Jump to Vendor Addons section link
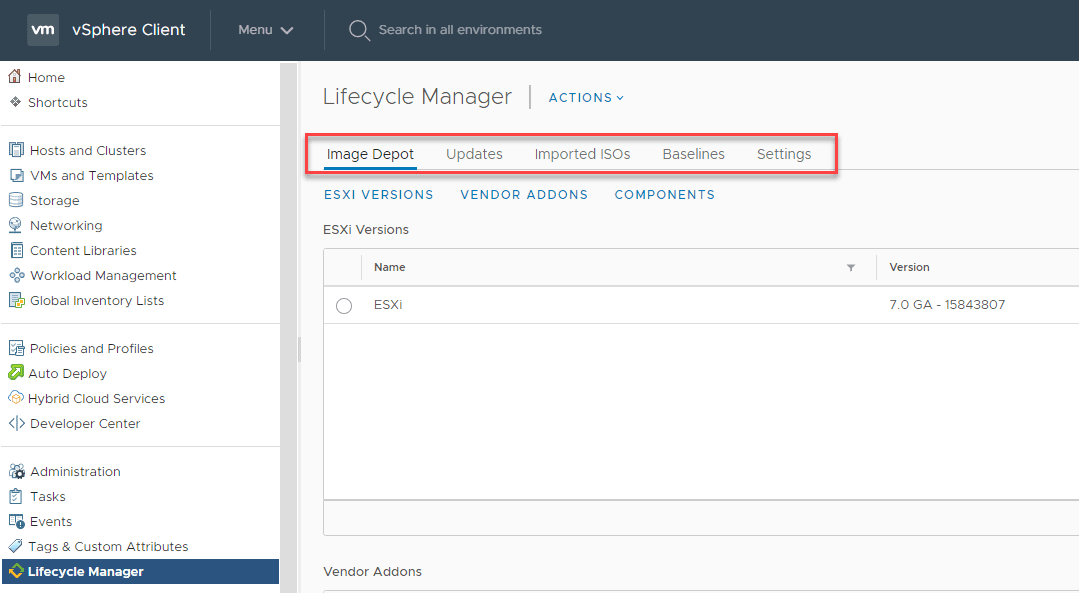Viewport: 1079px width, 593px height. coord(524,195)
